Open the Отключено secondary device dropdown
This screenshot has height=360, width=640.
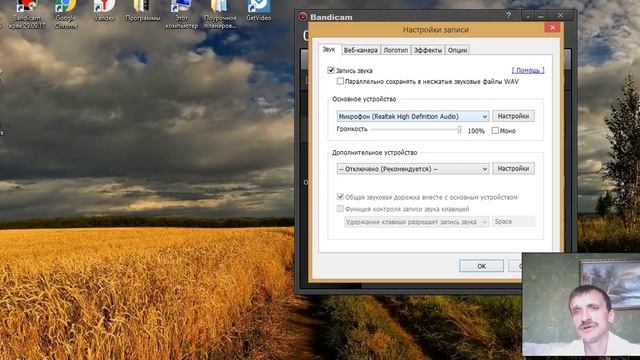[413, 169]
